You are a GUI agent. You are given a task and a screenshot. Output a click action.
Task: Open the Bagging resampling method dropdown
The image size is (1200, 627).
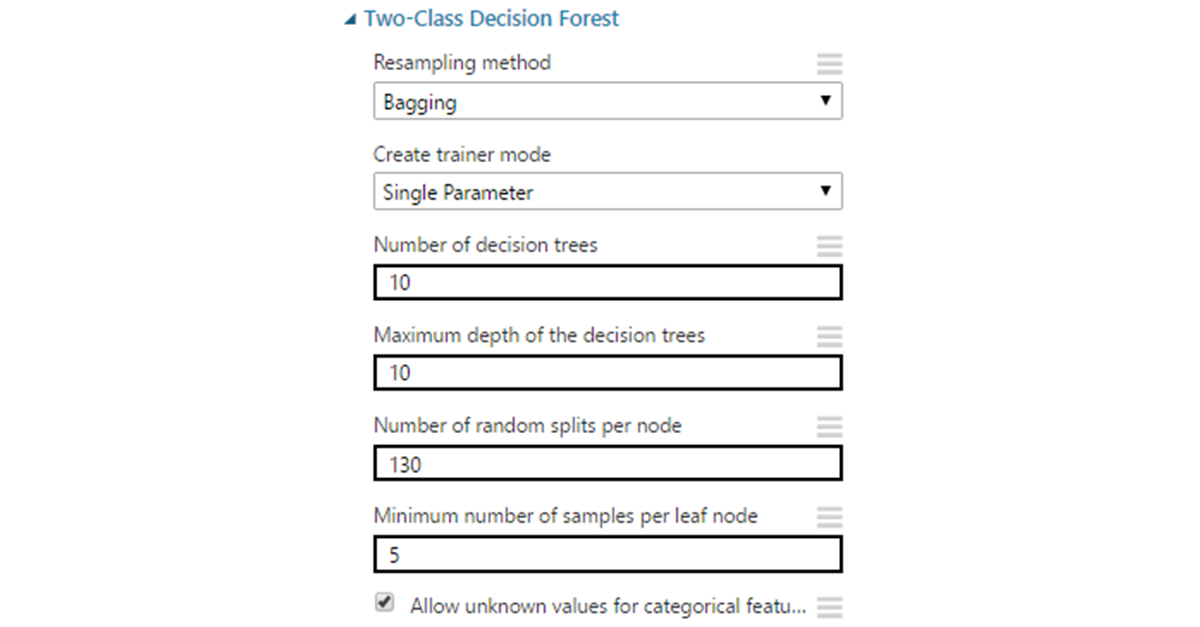coord(608,102)
